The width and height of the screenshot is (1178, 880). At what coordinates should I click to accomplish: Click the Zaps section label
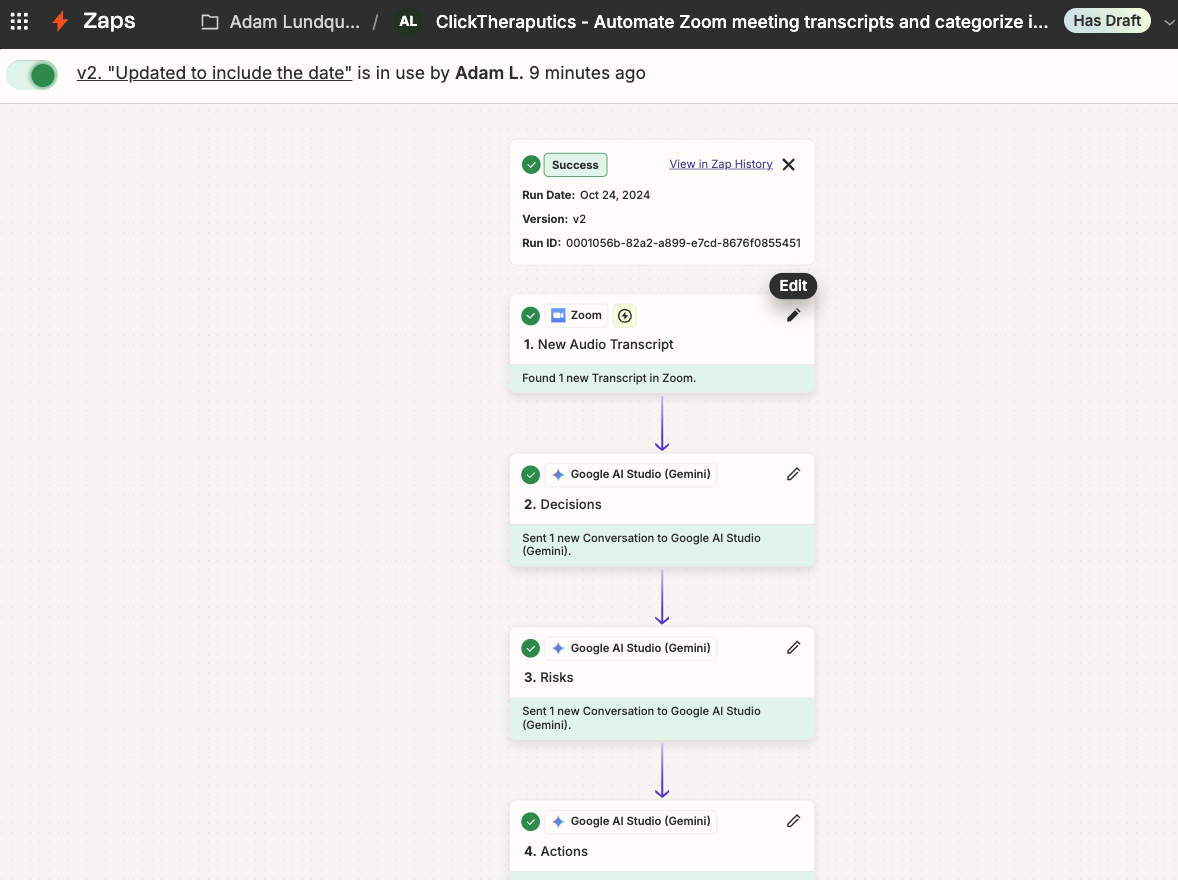click(x=109, y=21)
